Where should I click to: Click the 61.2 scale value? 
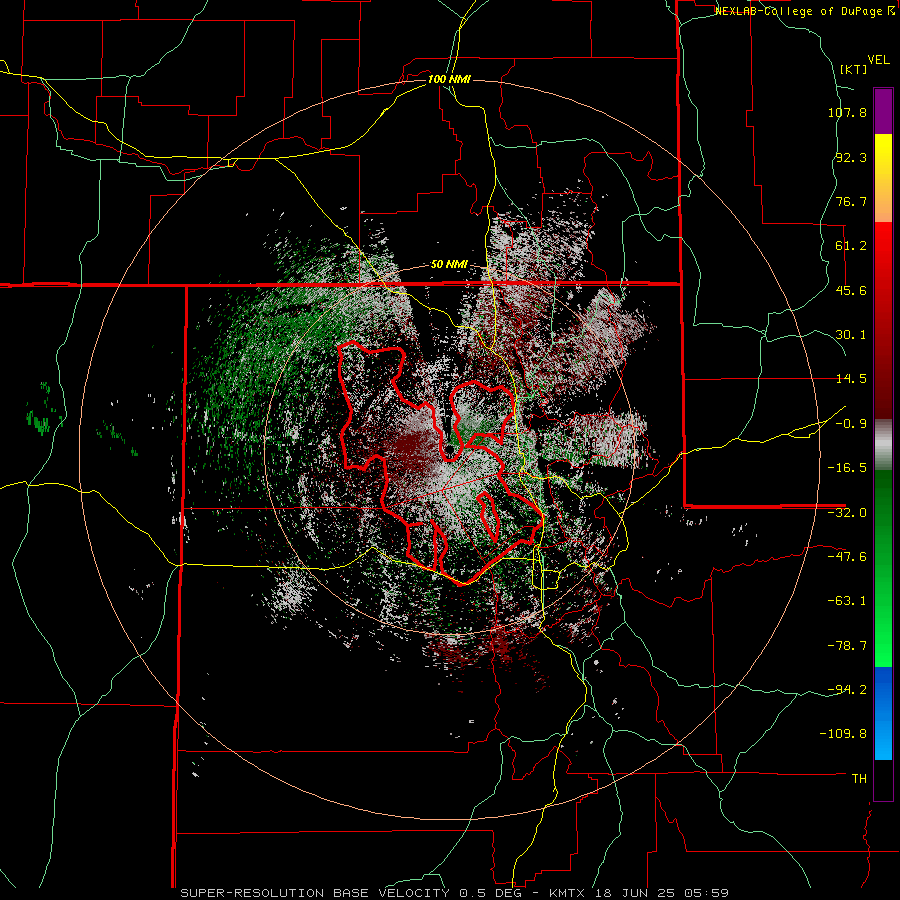(x=851, y=246)
